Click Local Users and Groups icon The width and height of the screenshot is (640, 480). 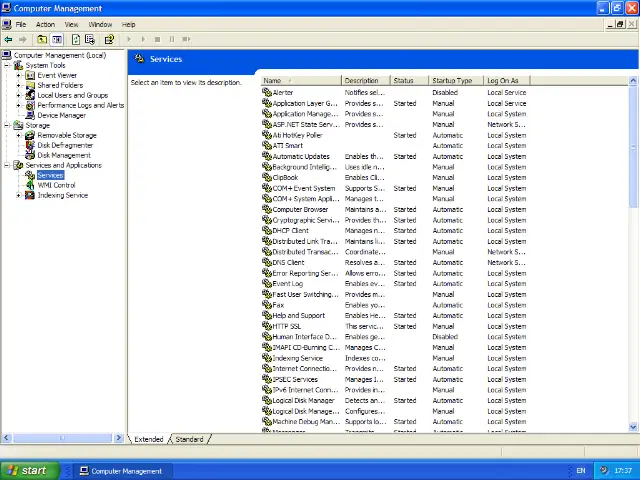pos(30,95)
